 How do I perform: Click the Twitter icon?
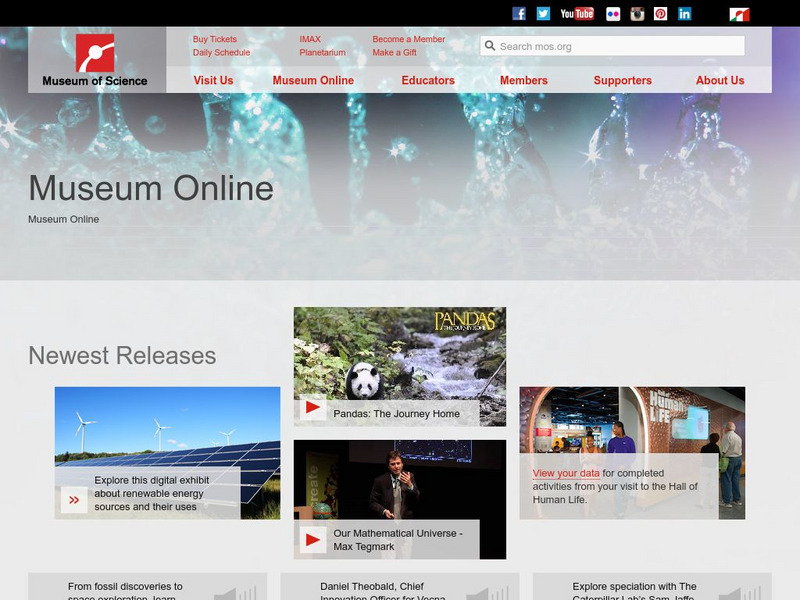(543, 13)
